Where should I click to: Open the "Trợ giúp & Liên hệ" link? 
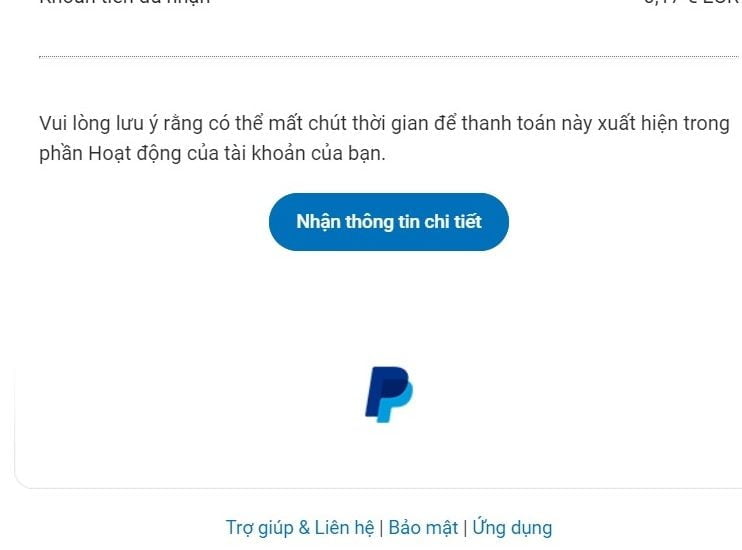[299, 528]
